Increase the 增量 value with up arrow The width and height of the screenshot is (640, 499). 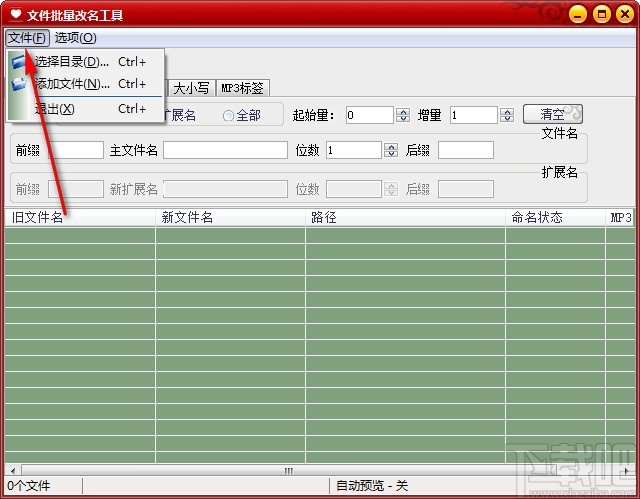pos(507,111)
